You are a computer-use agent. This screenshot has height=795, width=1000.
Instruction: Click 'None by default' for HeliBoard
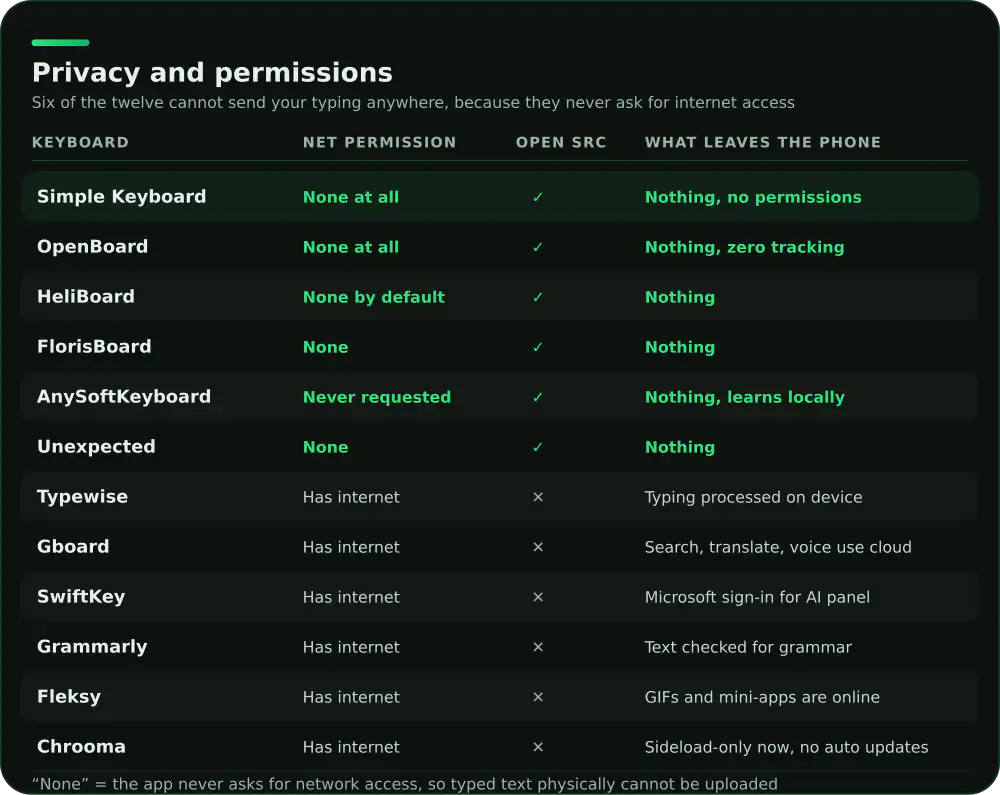tap(374, 297)
